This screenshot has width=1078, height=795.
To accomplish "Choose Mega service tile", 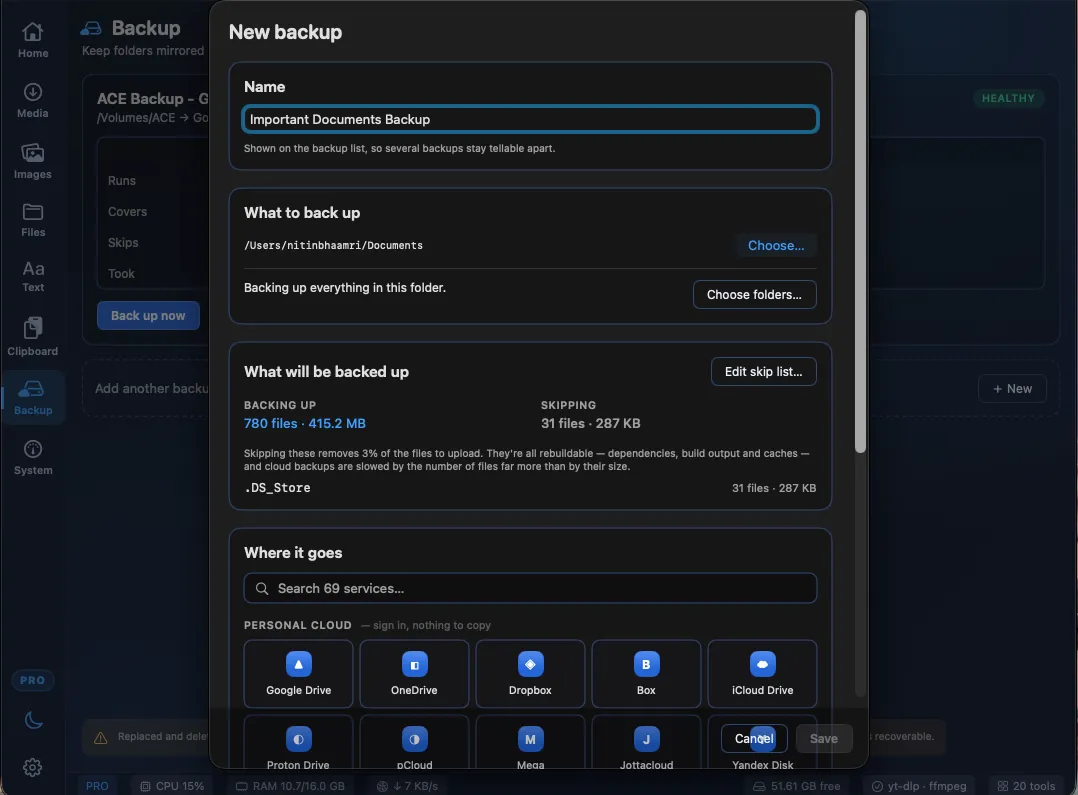I will click(x=530, y=743).
